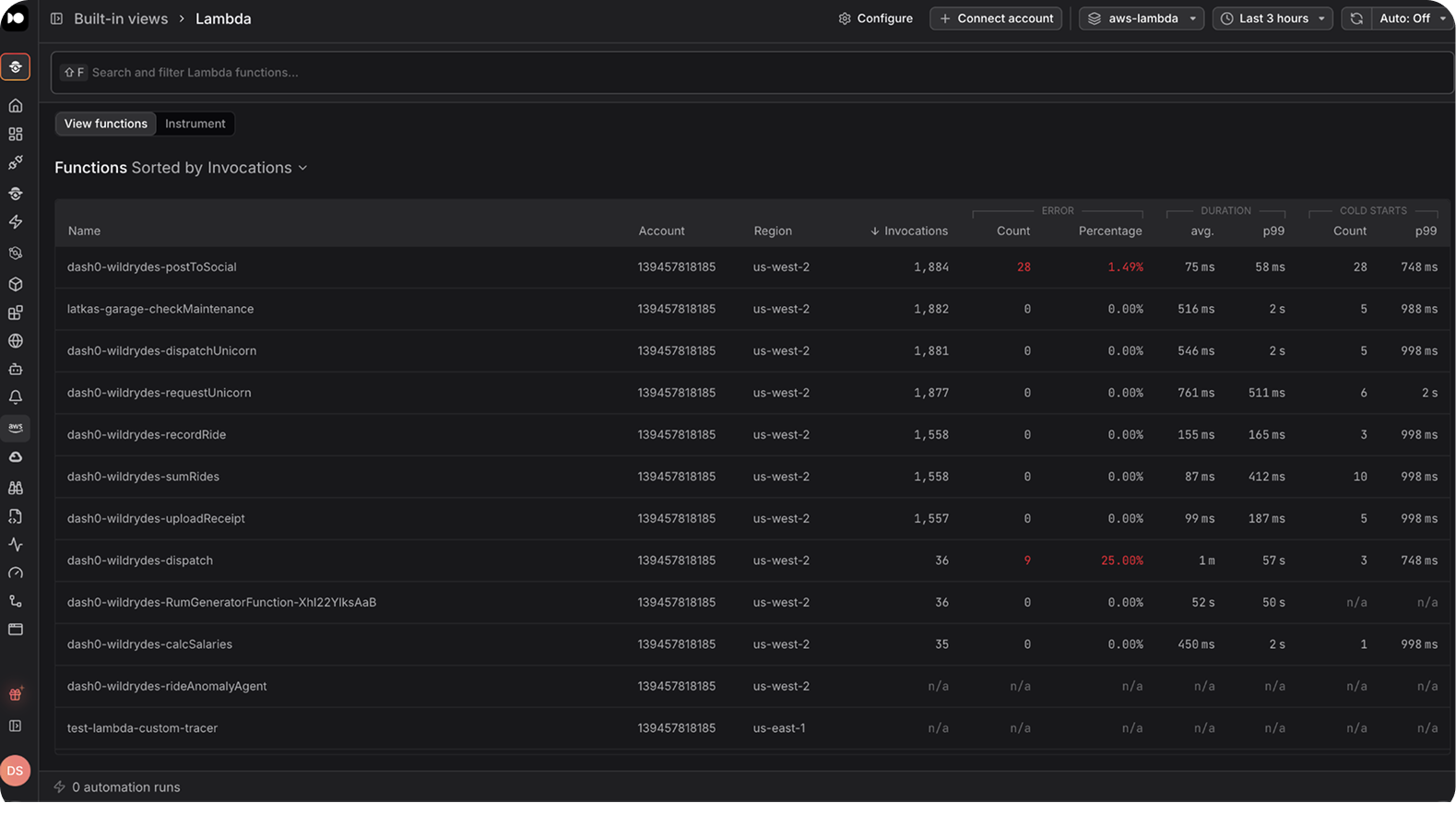Open the dashboards grid icon in sidebar
Screen dimensions: 1456x815
[x=16, y=135]
